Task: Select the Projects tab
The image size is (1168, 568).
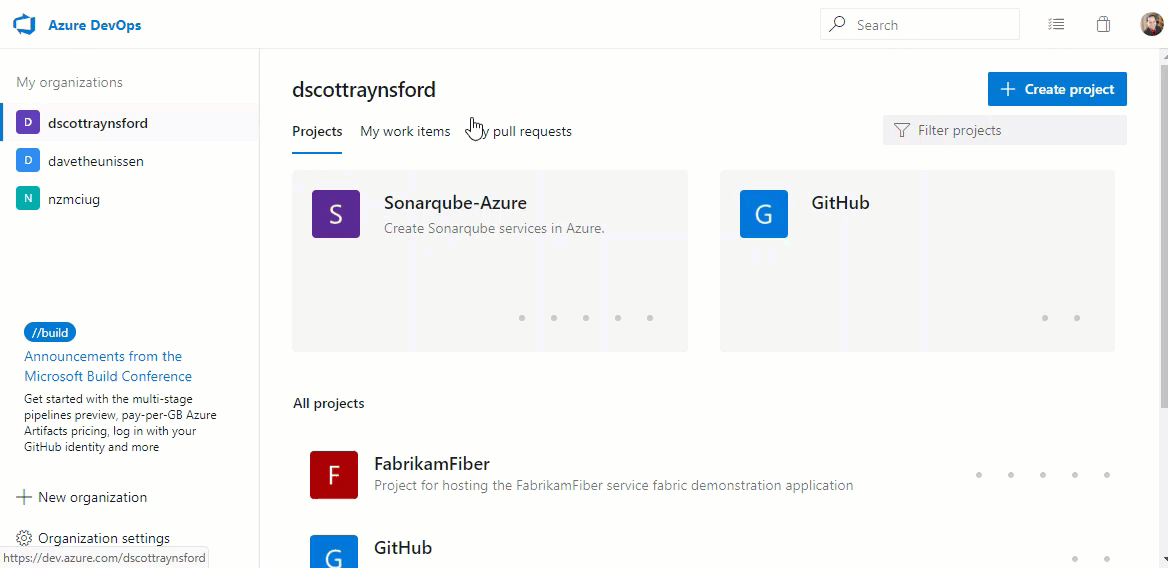Action: [x=317, y=132]
